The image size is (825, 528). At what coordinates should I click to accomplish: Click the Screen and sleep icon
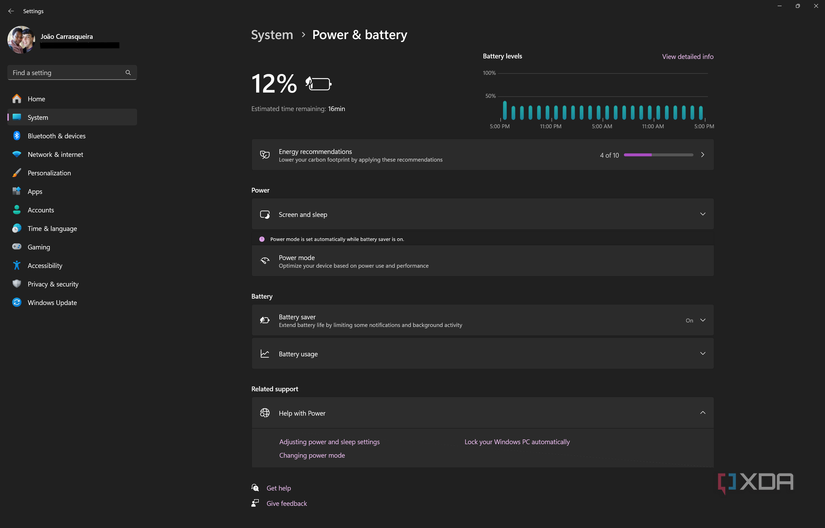(x=265, y=215)
